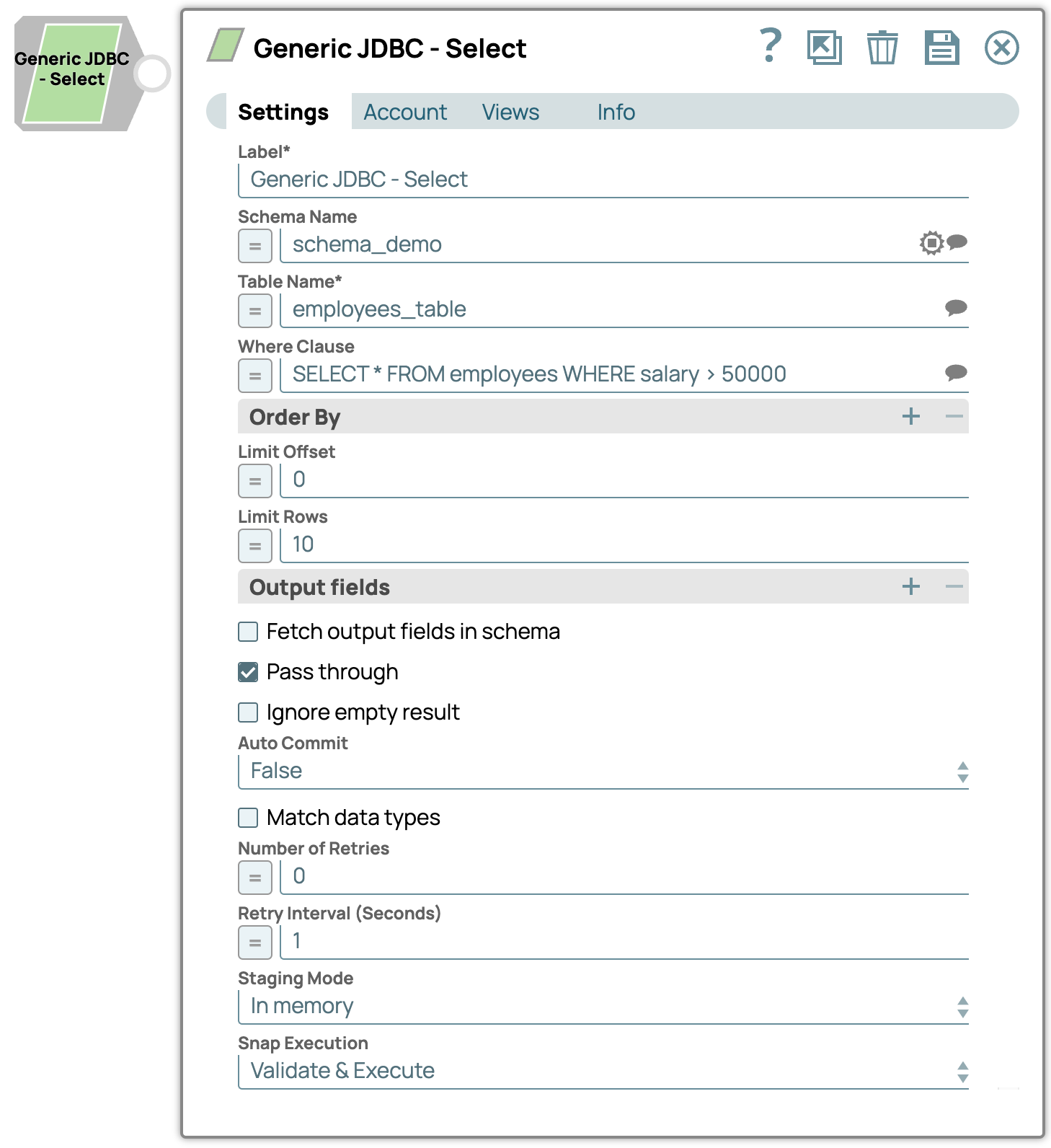Expand the Staging Mode dropdown
The width and height of the screenshot is (1051, 1148).
(x=603, y=1006)
